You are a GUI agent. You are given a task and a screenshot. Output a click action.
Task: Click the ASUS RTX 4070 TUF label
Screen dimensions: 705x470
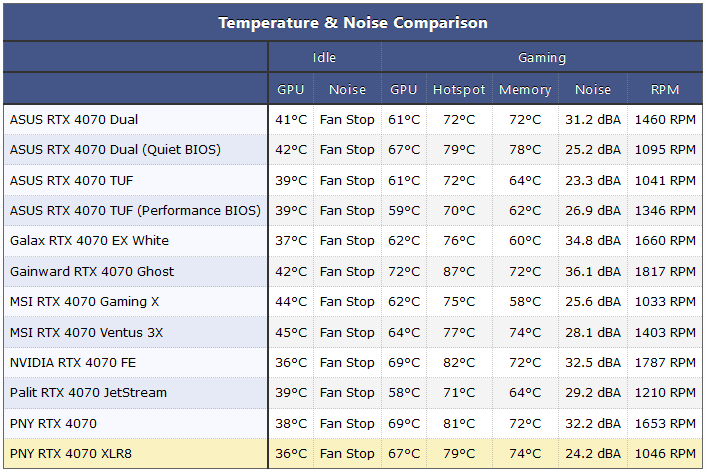(71, 180)
